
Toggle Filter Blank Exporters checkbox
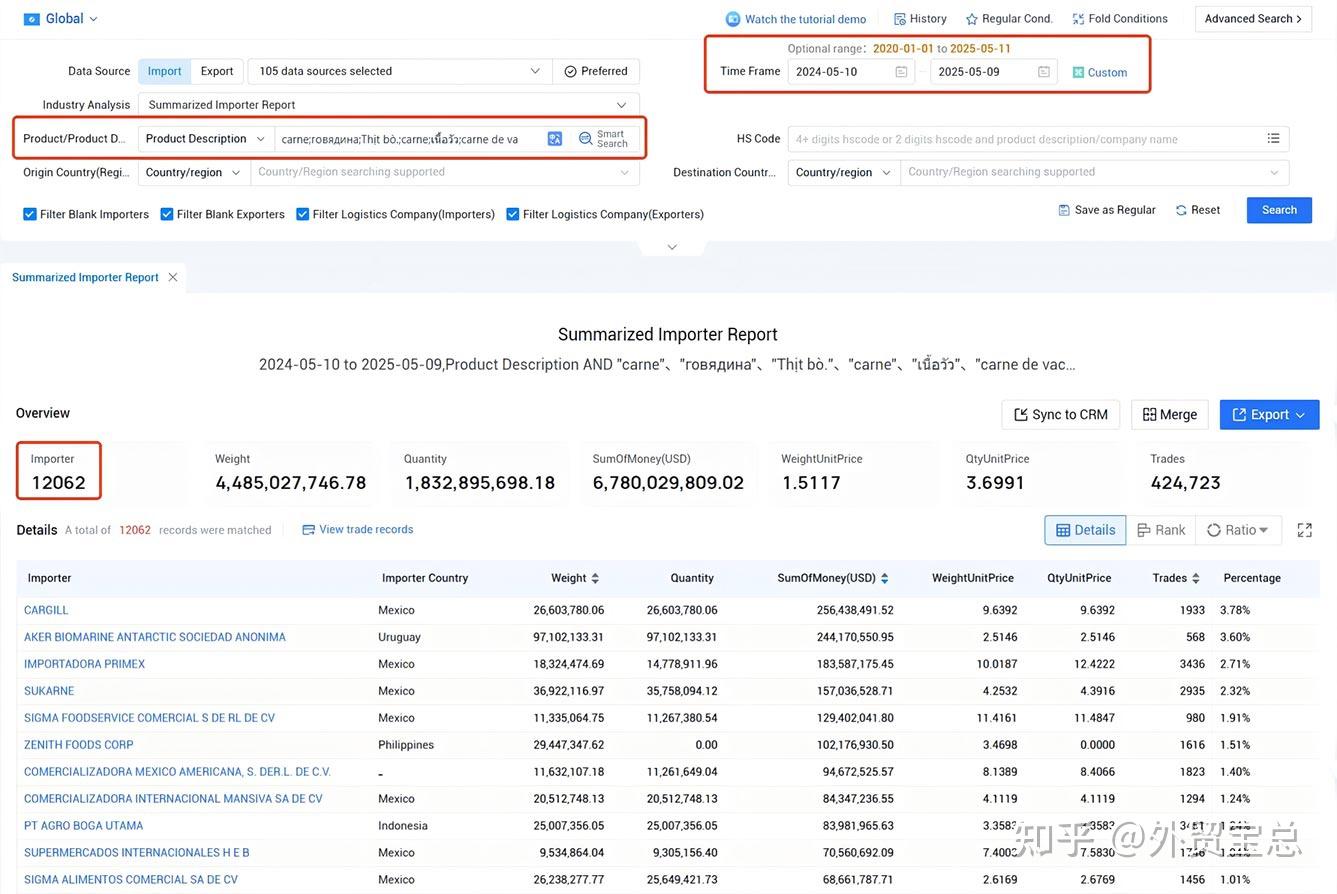pyautogui.click(x=167, y=214)
